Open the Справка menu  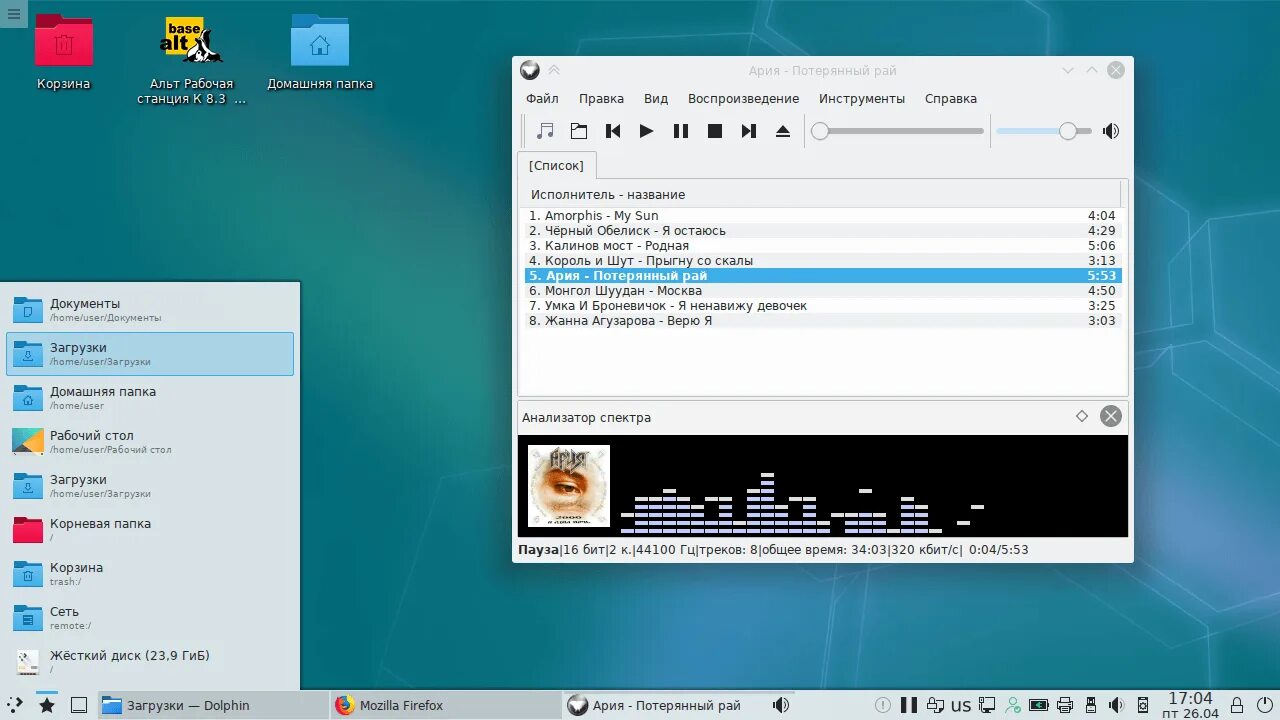[x=951, y=99]
